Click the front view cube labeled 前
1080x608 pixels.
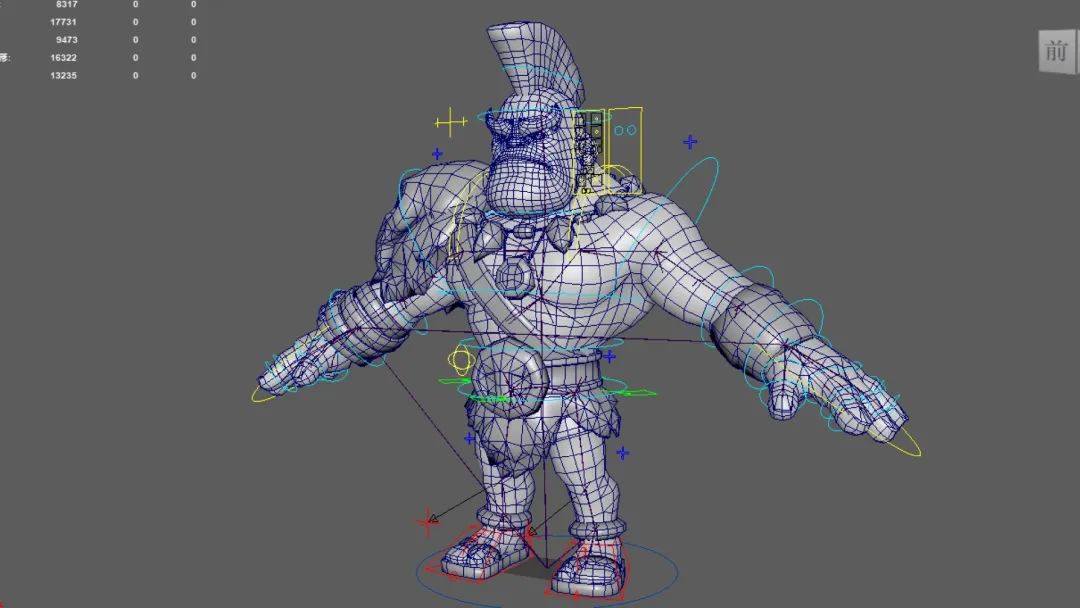pyautogui.click(x=1057, y=51)
